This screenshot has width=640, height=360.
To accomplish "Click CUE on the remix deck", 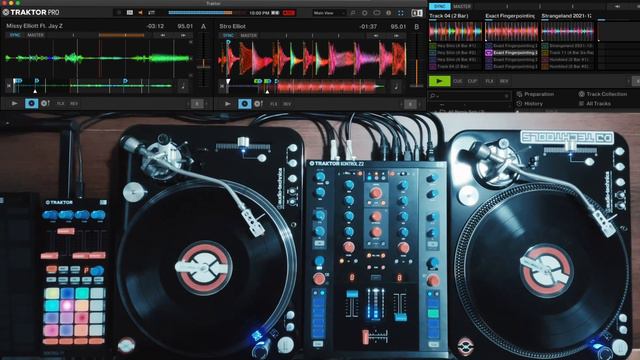I will tap(458, 81).
